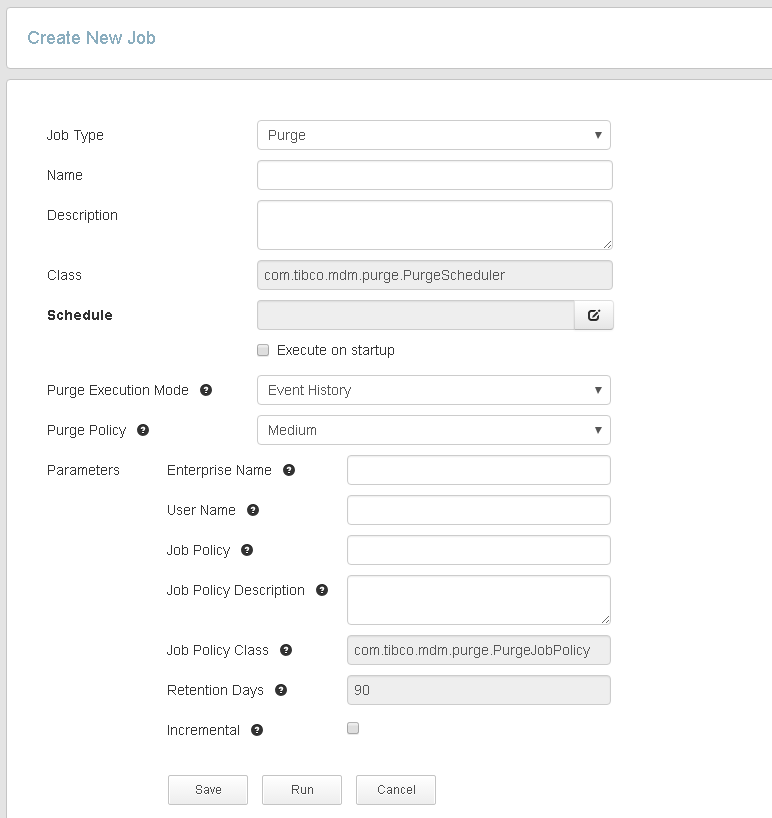772x818 pixels.
Task: Focus the job Name input field
Action: pos(434,175)
